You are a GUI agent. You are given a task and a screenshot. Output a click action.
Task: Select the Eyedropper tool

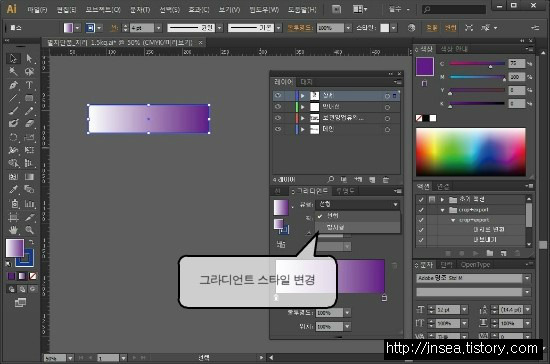pyautogui.click(x=13, y=190)
